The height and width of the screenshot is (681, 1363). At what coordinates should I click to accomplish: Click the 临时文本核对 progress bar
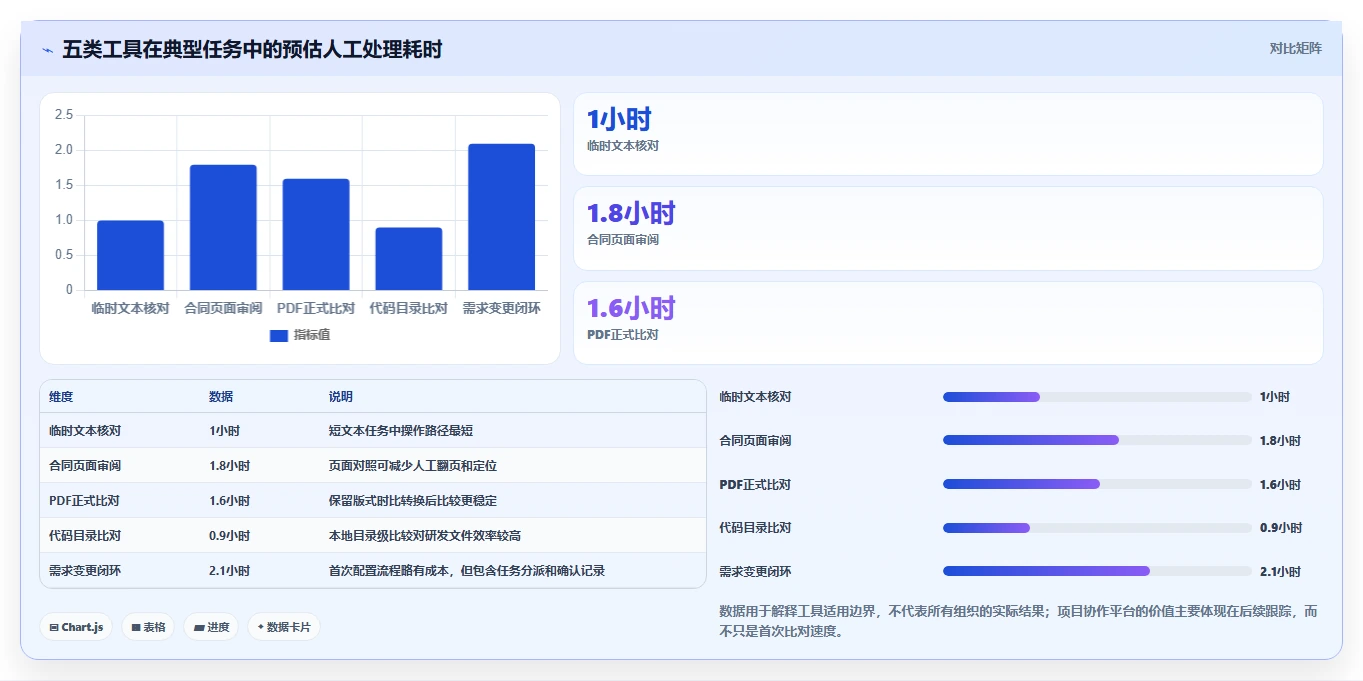(1097, 397)
